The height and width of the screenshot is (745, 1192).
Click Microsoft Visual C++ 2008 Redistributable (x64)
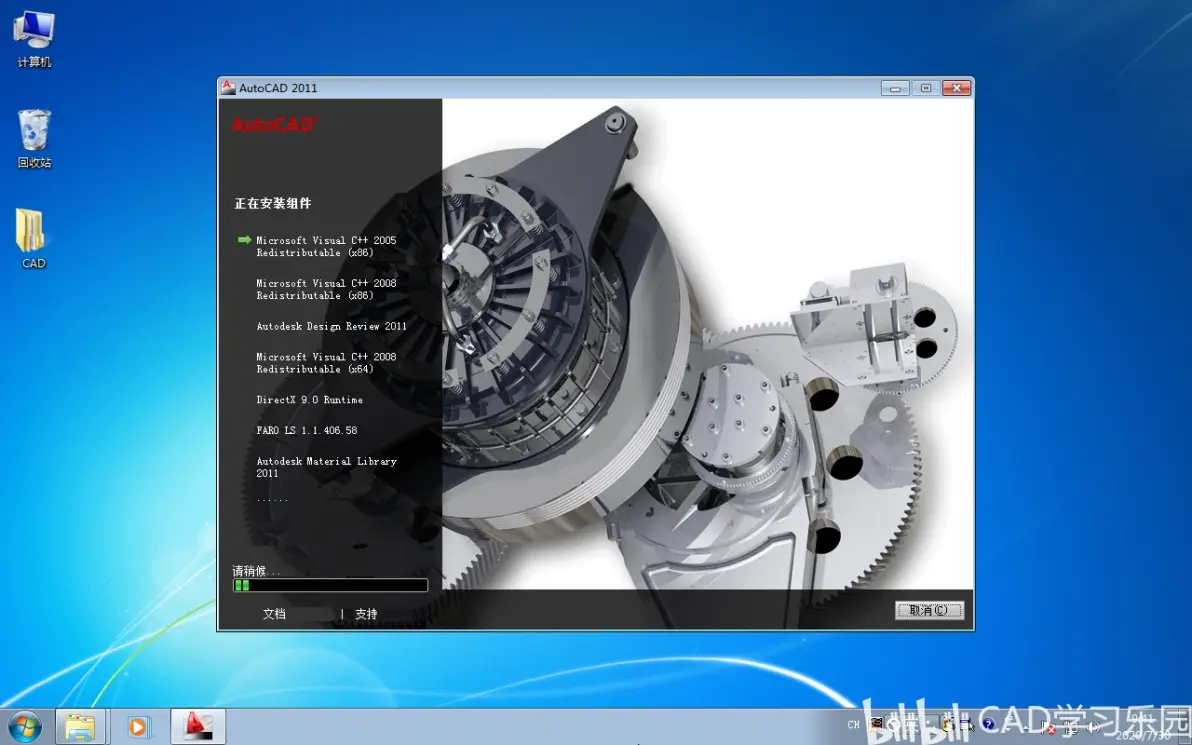(x=326, y=363)
